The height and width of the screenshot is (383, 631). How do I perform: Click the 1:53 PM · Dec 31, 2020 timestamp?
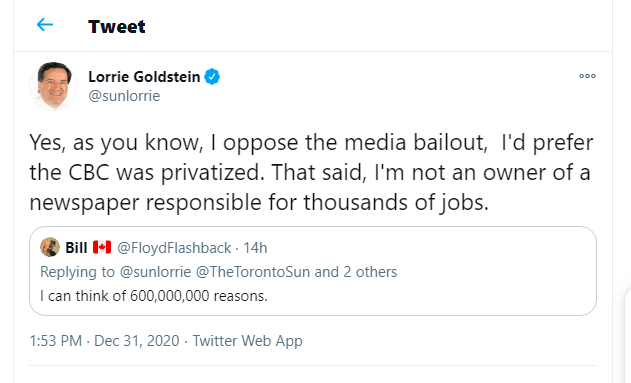[104, 341]
